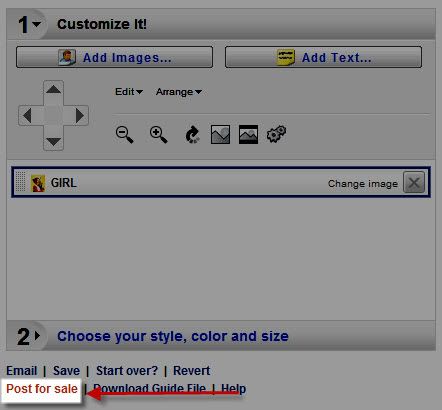The image size is (442, 410).
Task: Click the Change image link
Action: point(363,184)
